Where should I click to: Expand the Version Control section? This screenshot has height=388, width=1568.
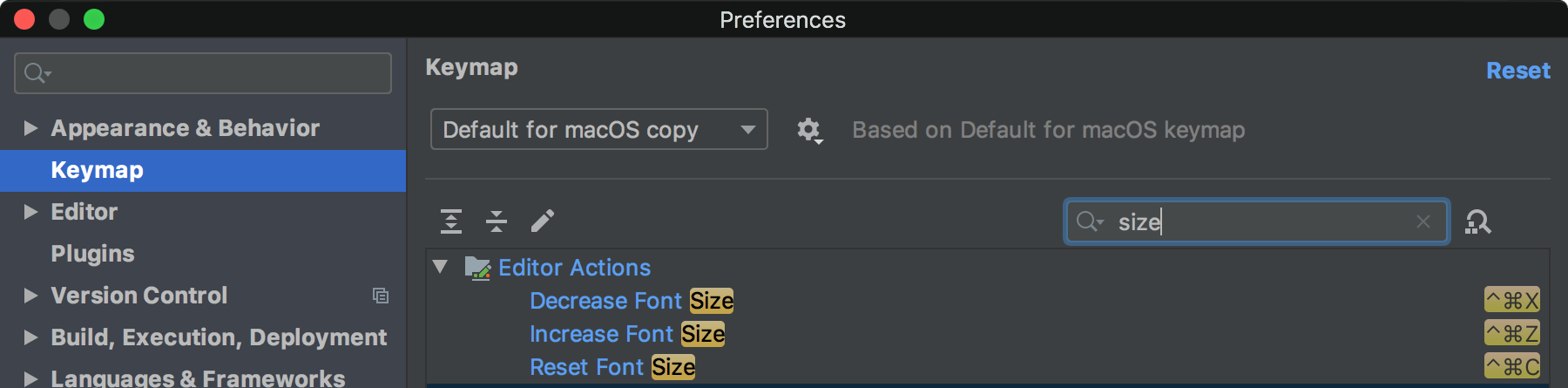[x=30, y=296]
